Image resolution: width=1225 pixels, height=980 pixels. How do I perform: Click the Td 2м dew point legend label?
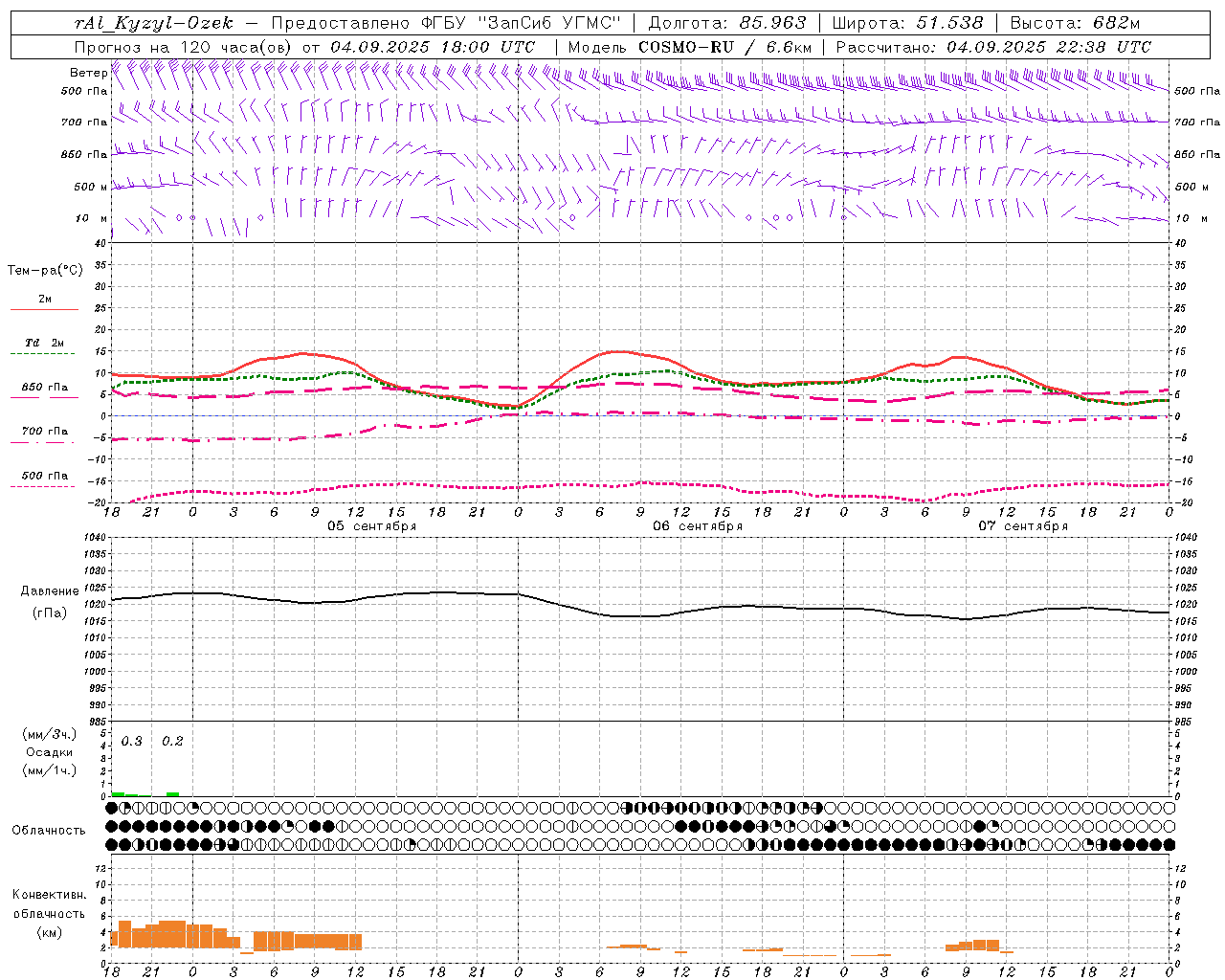[45, 343]
